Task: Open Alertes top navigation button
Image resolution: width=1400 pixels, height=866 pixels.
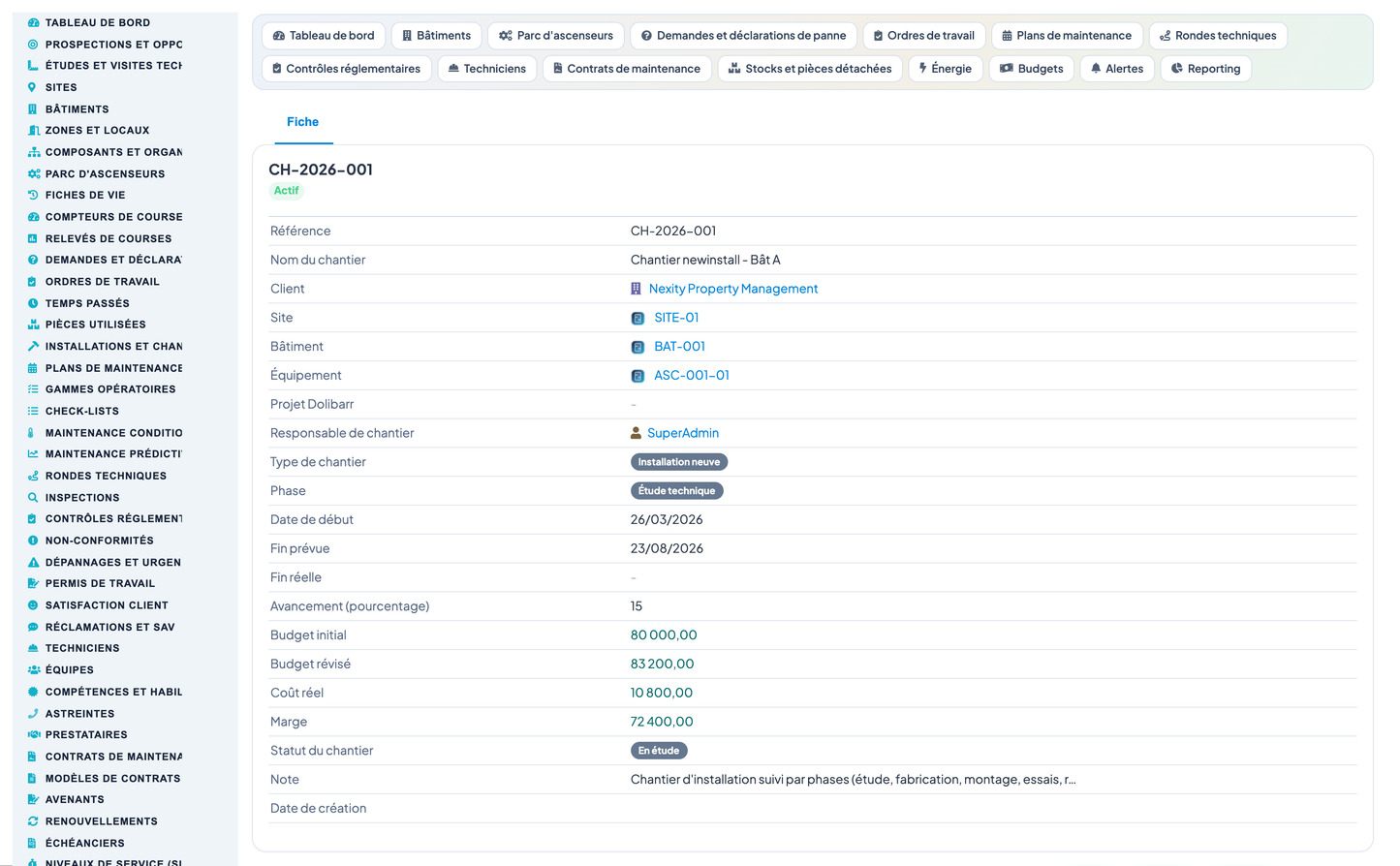Action: click(1117, 69)
